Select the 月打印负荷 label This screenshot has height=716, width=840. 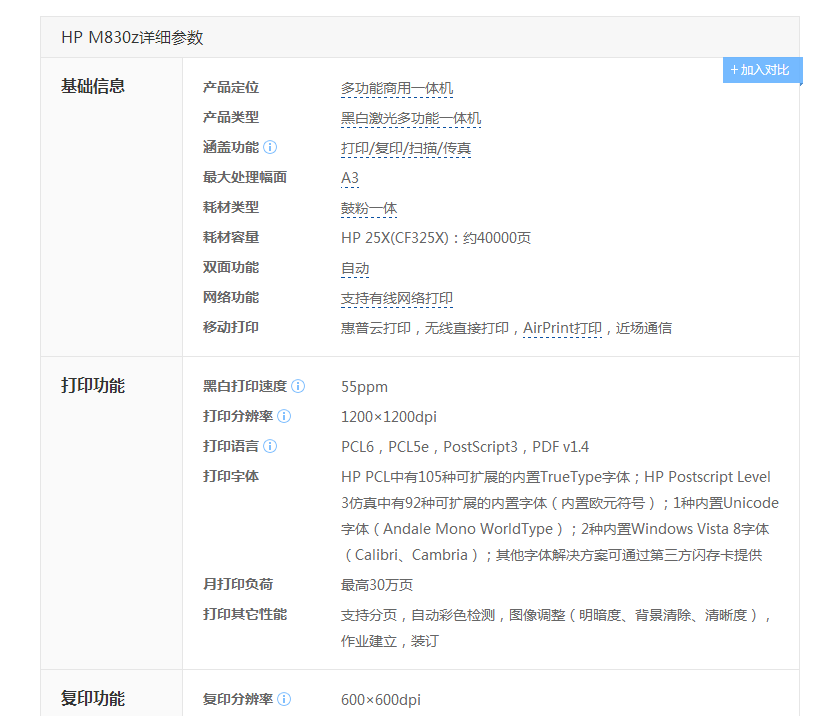(x=238, y=584)
